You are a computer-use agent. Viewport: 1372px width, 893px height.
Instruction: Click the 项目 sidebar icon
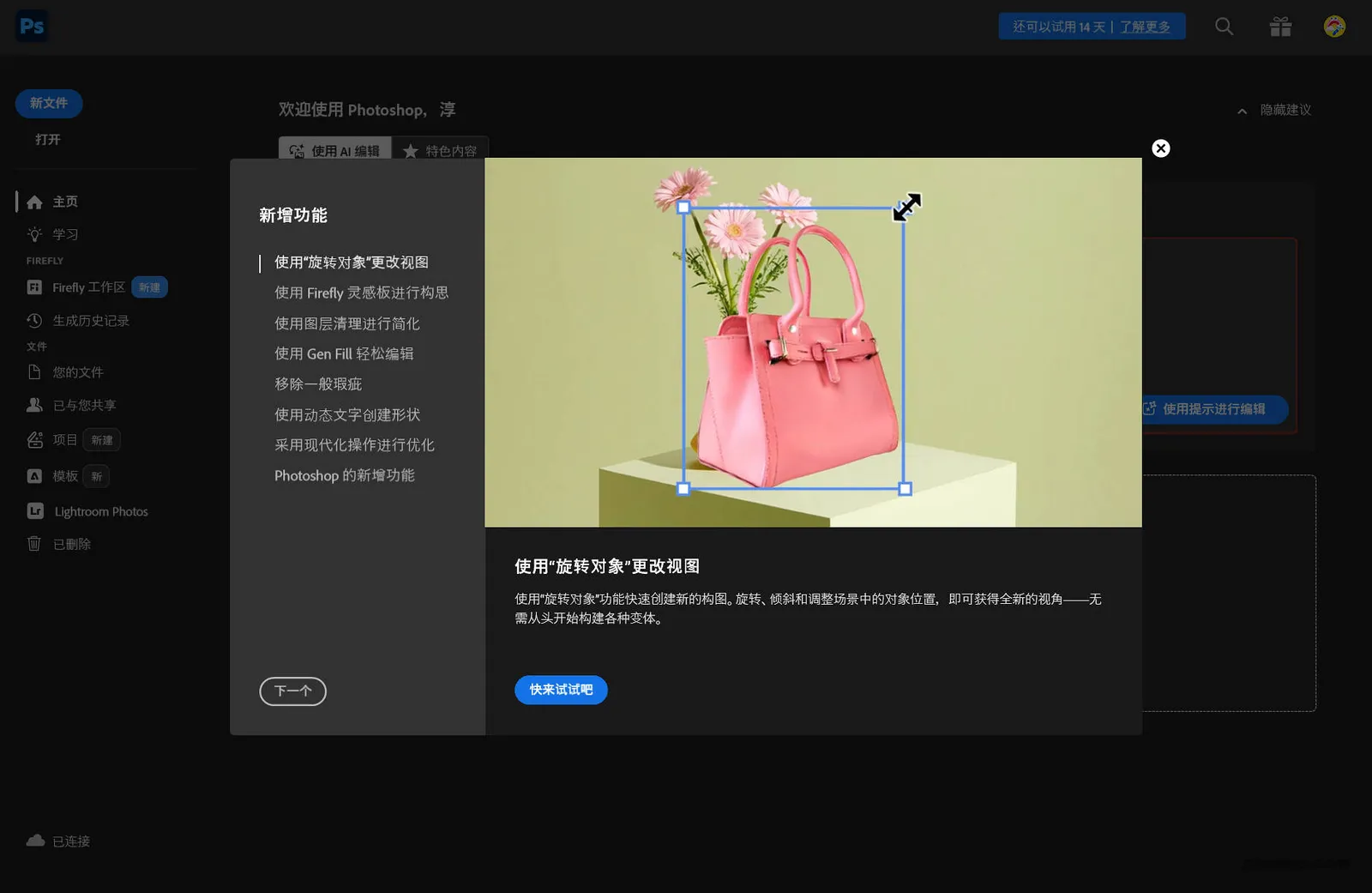coord(34,440)
